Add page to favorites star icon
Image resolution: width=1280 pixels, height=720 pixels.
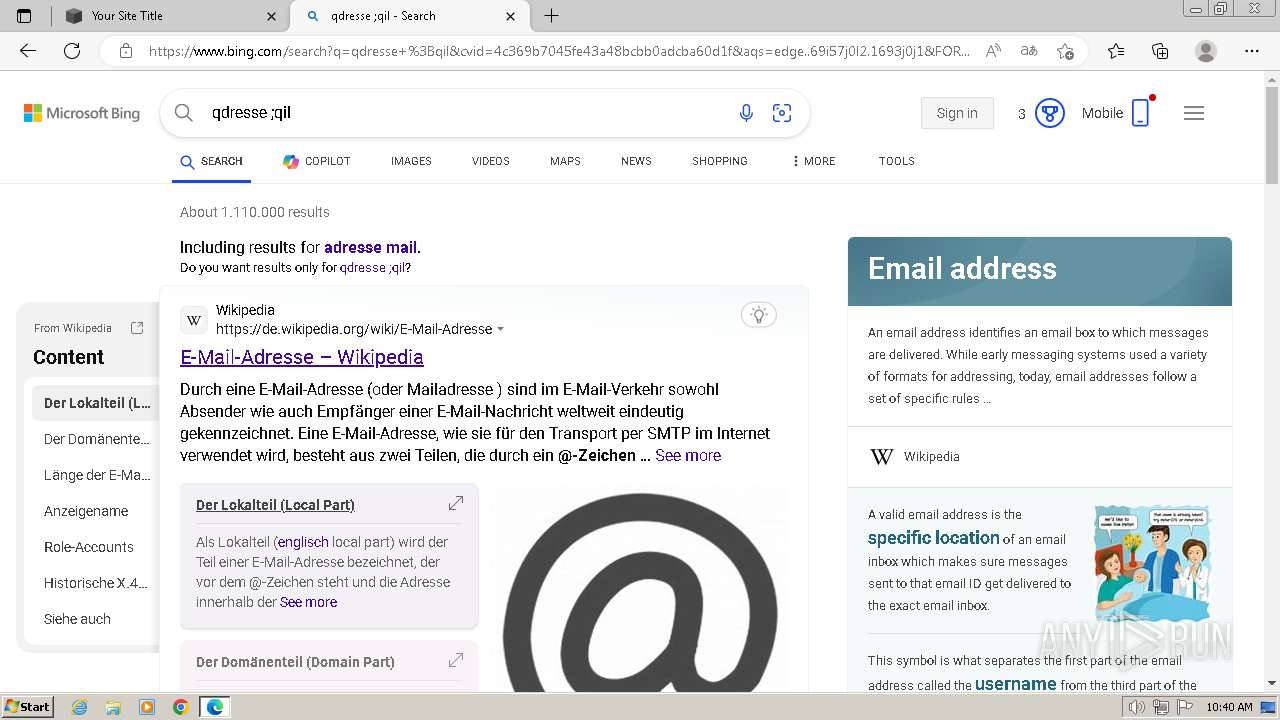point(1066,51)
